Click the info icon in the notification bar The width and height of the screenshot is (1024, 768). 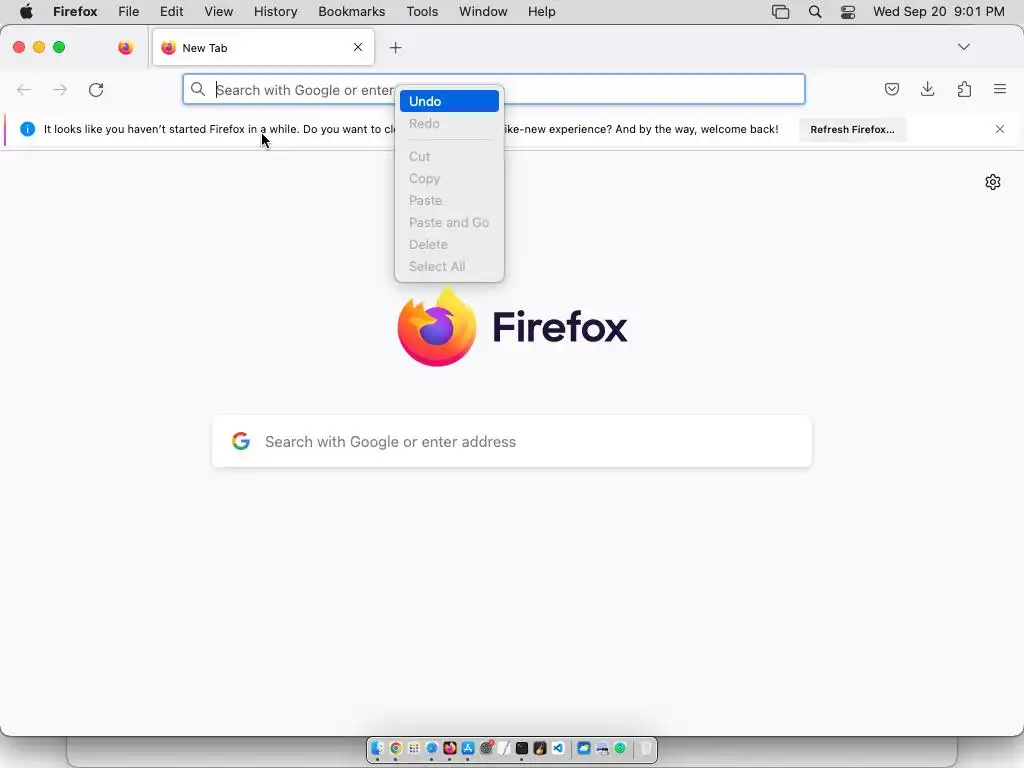click(27, 129)
